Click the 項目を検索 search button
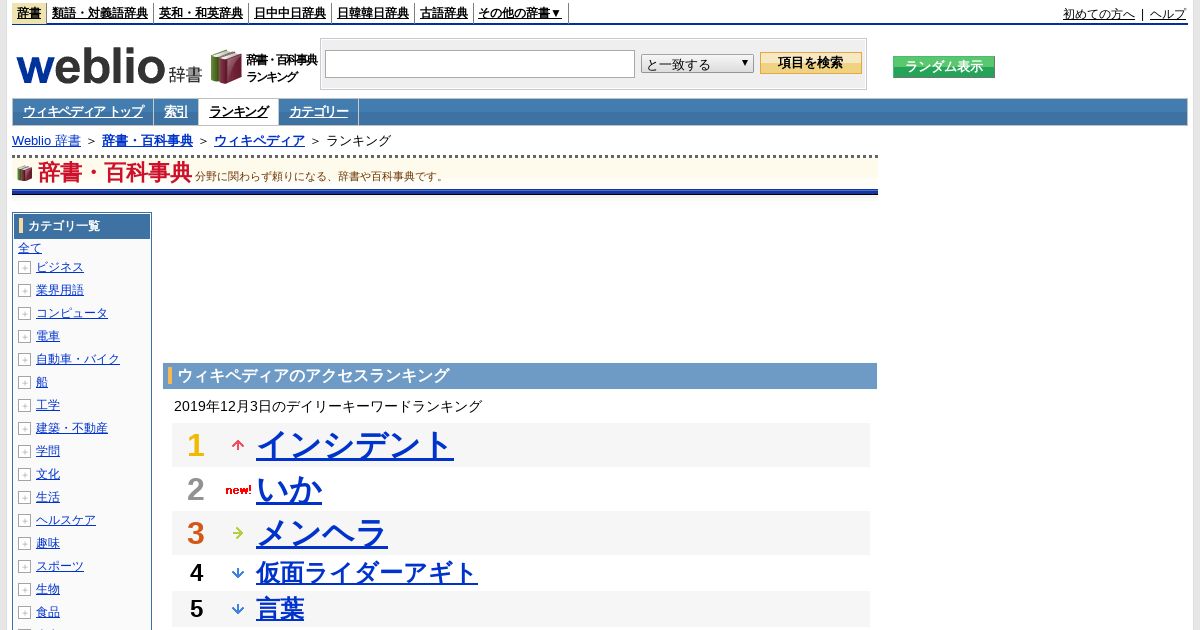Screen dimensions: 1200x630 coord(811,63)
